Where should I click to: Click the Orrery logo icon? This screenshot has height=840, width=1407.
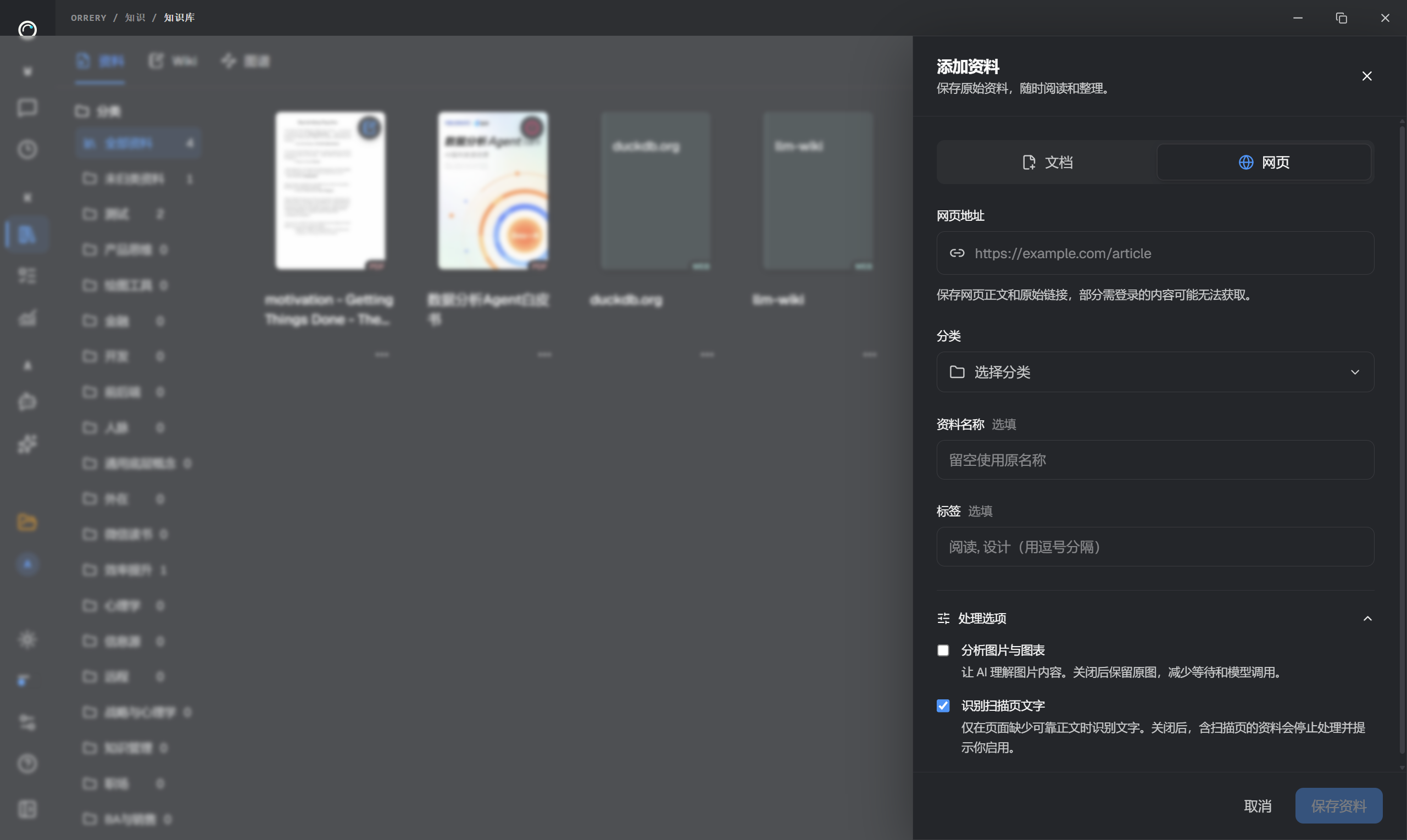[x=27, y=29]
